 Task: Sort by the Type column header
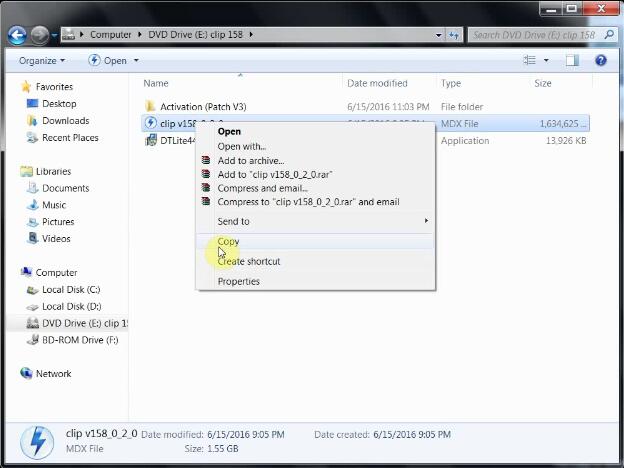point(451,83)
